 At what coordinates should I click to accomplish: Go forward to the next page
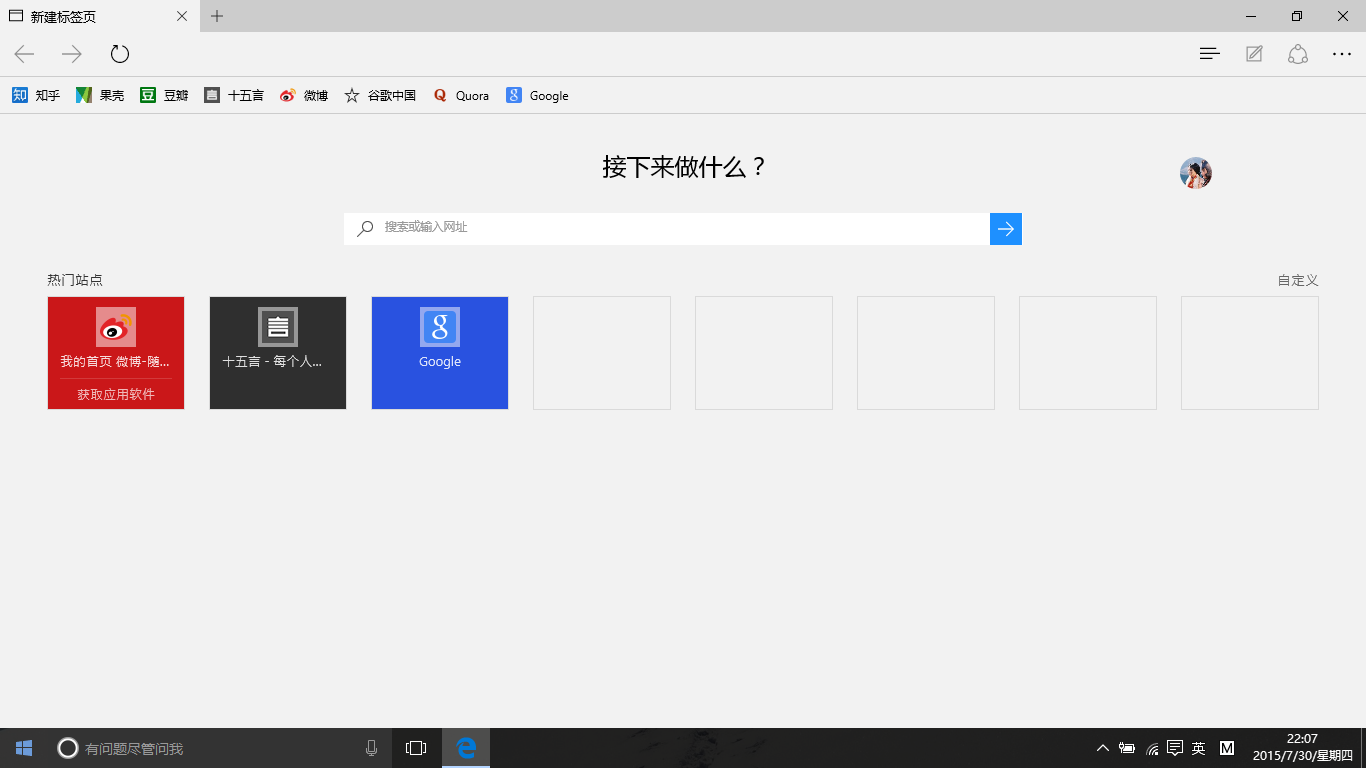72,54
